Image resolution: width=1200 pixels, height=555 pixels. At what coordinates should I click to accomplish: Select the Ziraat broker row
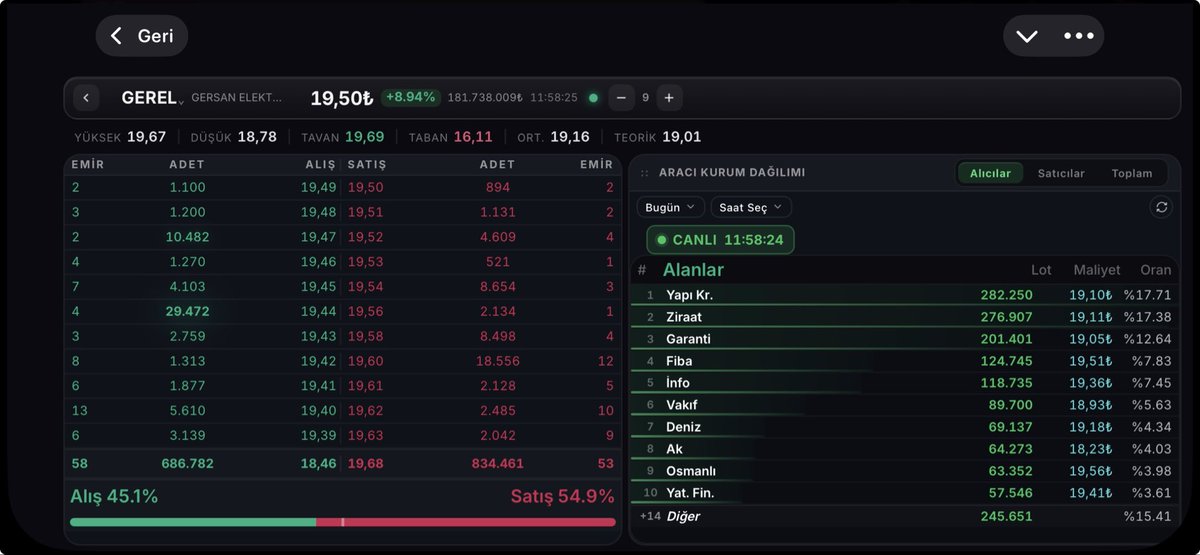[905, 317]
